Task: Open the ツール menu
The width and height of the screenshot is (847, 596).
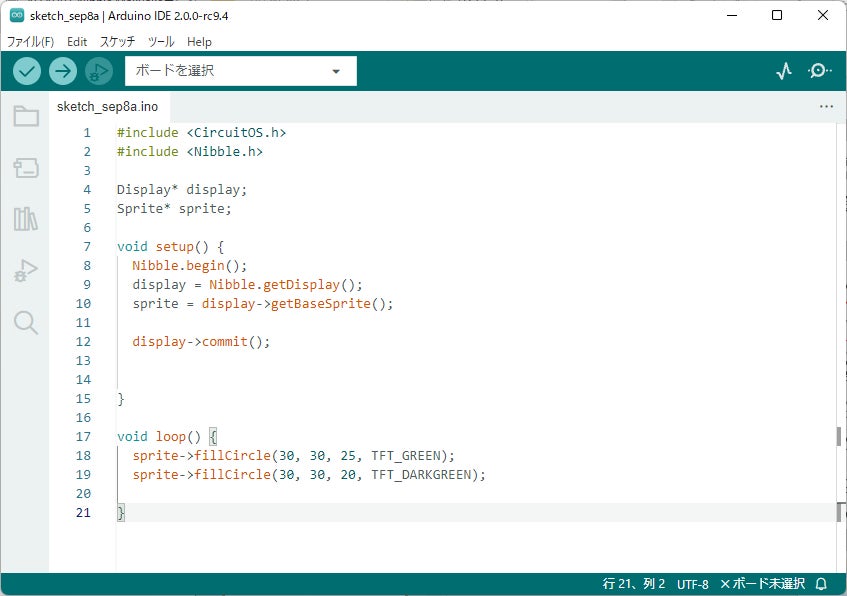Action: [x=160, y=42]
